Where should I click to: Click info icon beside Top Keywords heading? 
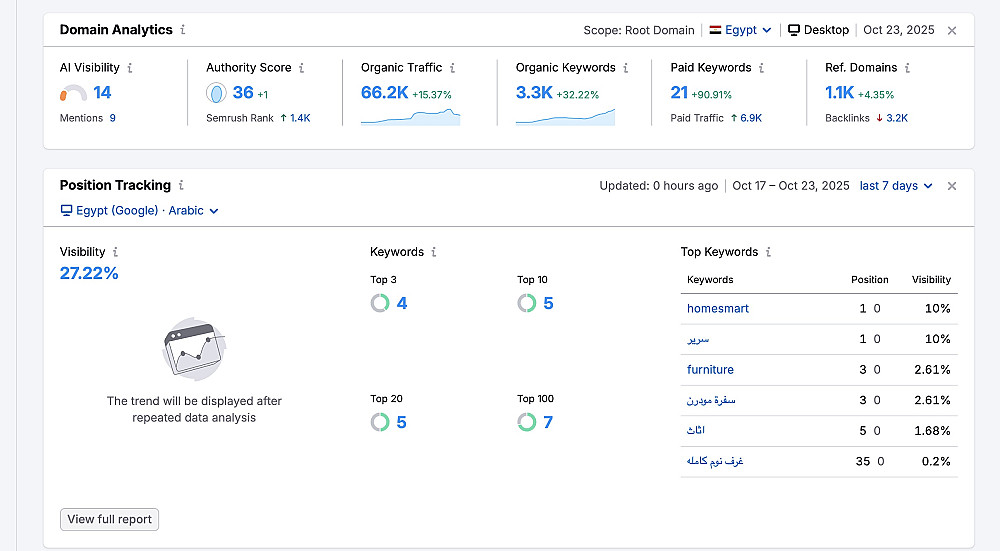coord(768,252)
